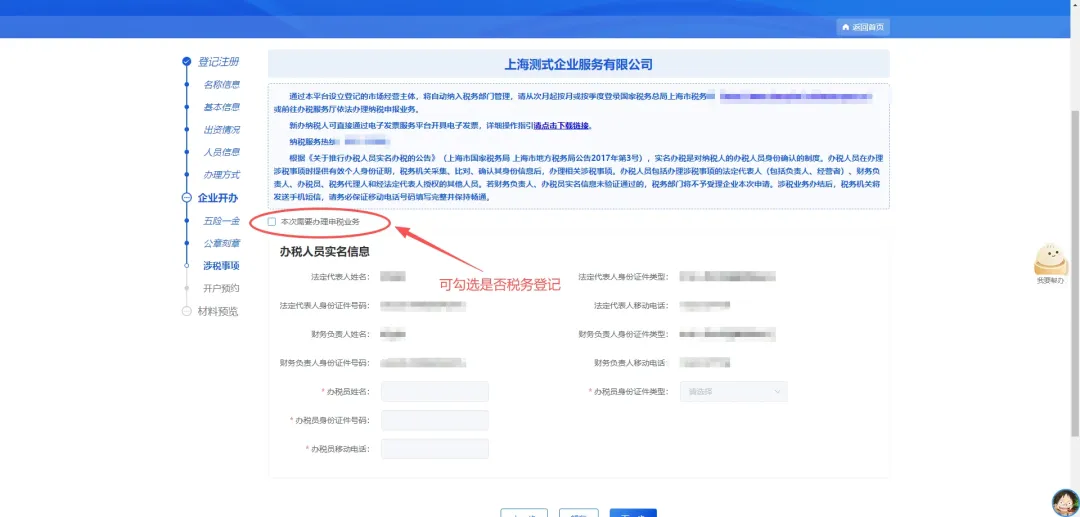Open the 名称信息 step
Image resolution: width=1080 pixels, height=517 pixels.
click(222, 85)
